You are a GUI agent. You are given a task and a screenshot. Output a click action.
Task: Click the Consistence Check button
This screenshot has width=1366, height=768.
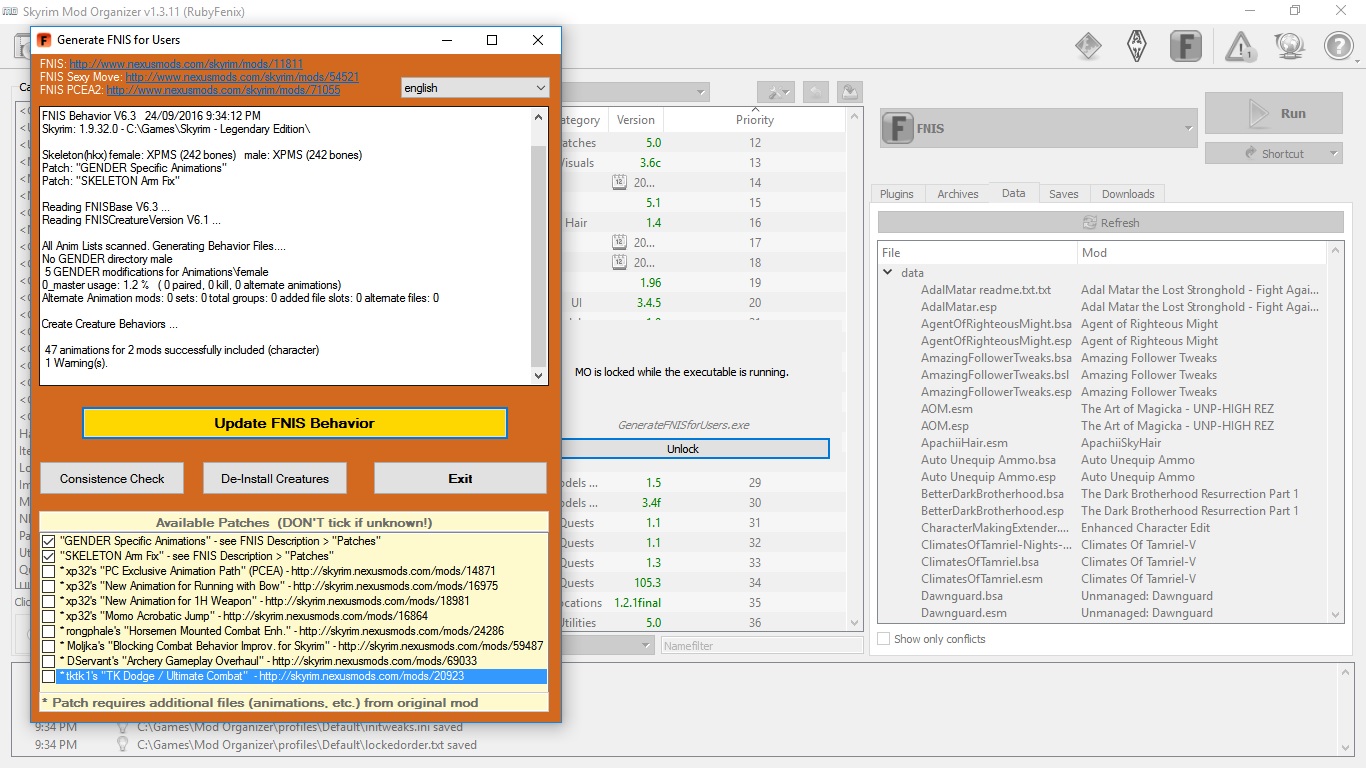click(112, 478)
